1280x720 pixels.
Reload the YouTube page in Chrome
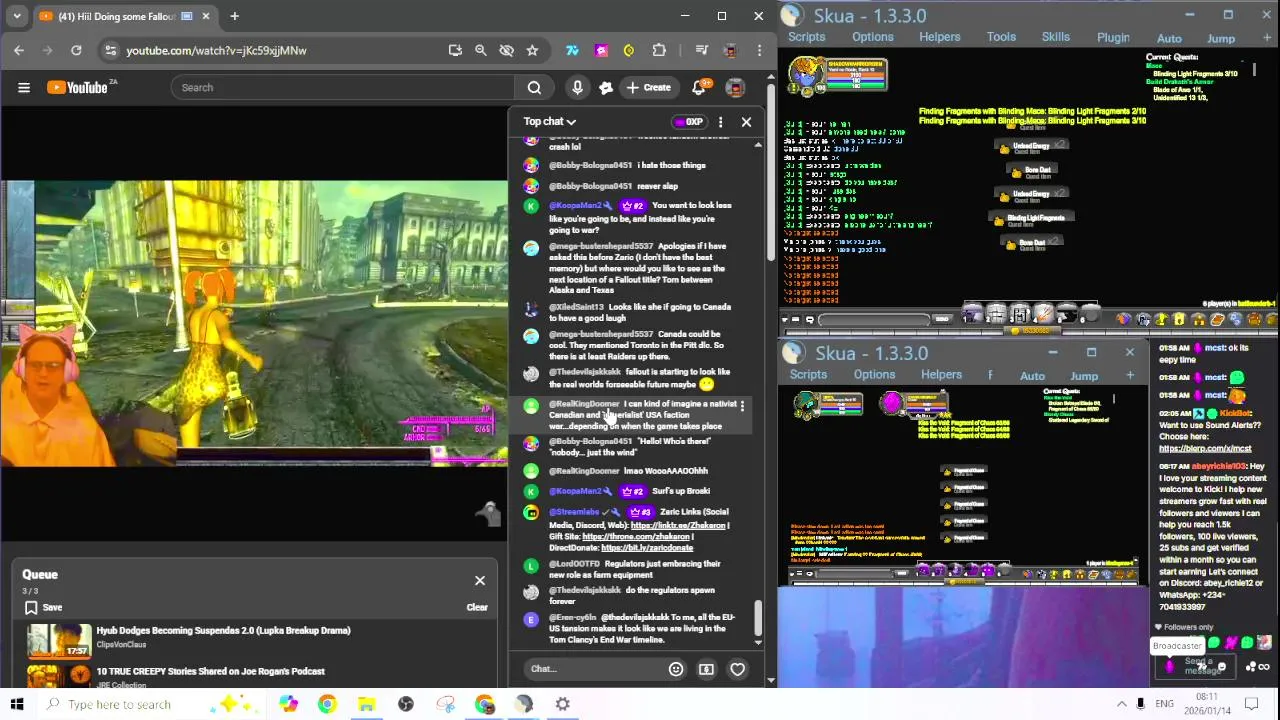(x=76, y=50)
